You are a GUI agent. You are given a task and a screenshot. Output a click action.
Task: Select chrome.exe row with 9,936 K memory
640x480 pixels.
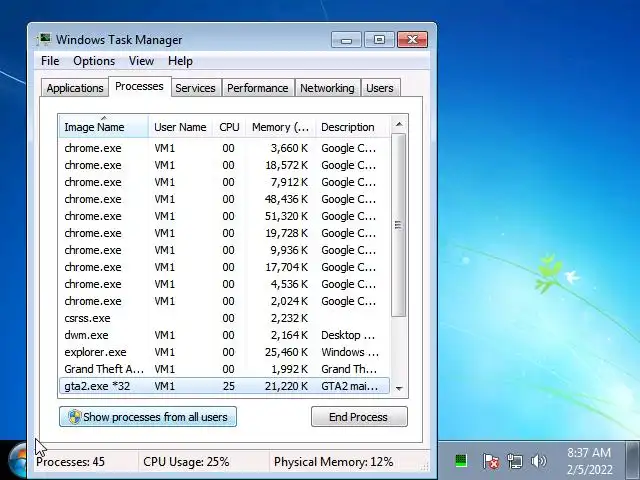(x=224, y=250)
